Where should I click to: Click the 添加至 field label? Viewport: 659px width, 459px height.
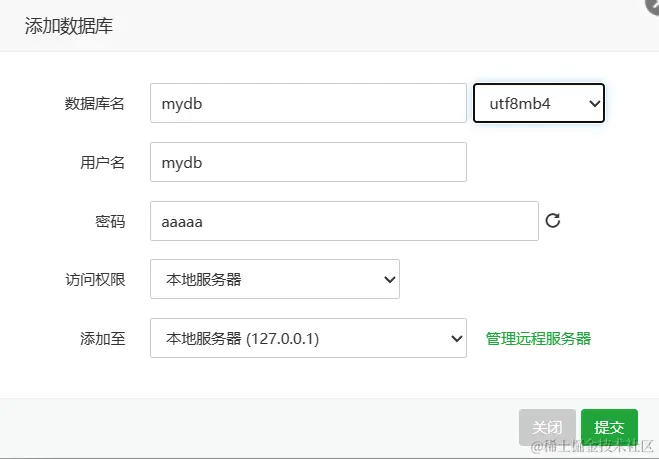tap(102, 339)
